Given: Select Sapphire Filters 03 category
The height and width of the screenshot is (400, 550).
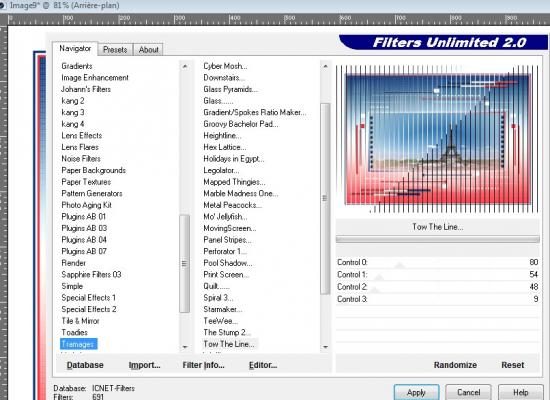Looking at the screenshot, I should tap(91, 274).
